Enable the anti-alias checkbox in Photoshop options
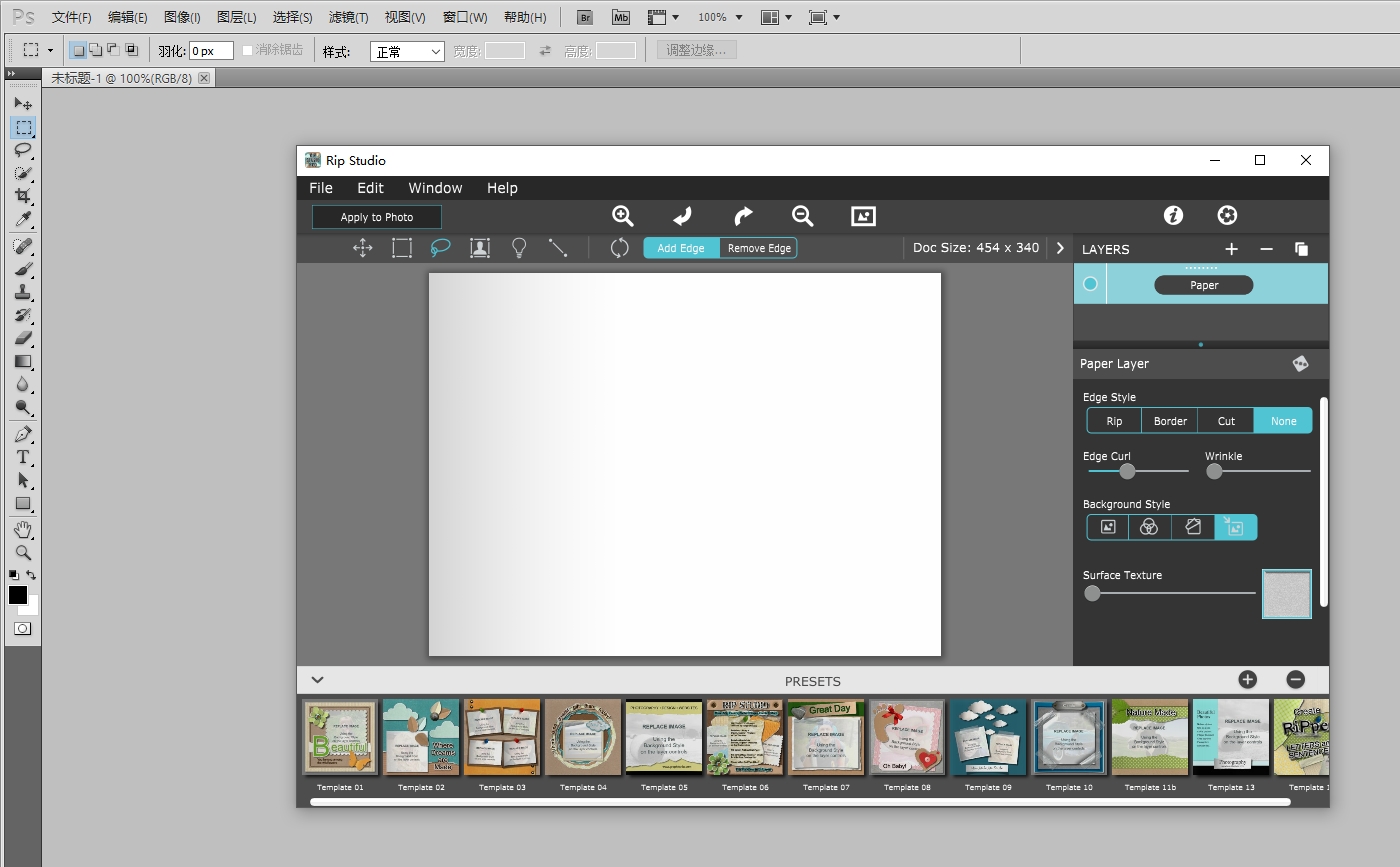This screenshot has height=867, width=1400. [248, 50]
